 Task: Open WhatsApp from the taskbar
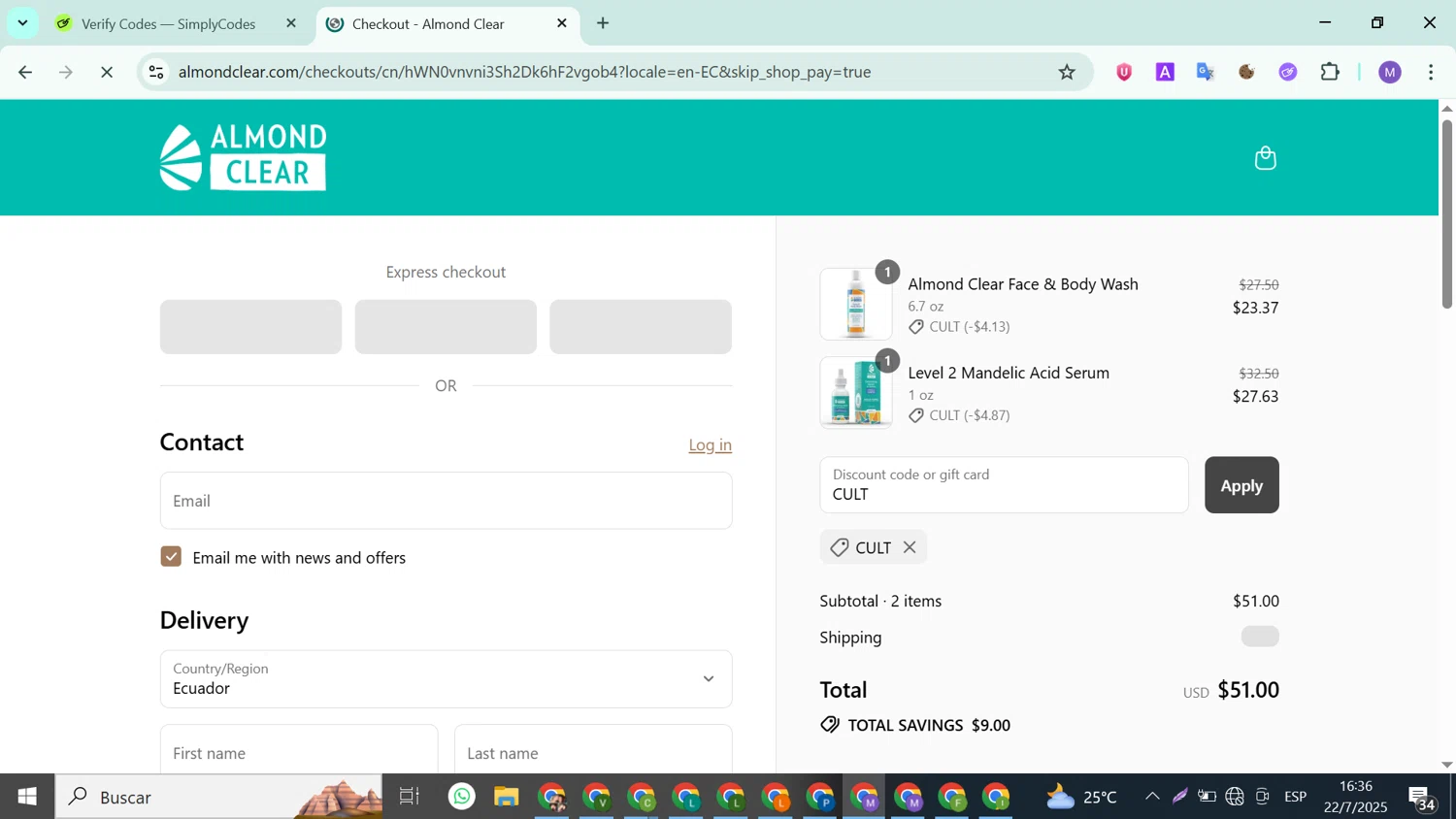coord(462,797)
